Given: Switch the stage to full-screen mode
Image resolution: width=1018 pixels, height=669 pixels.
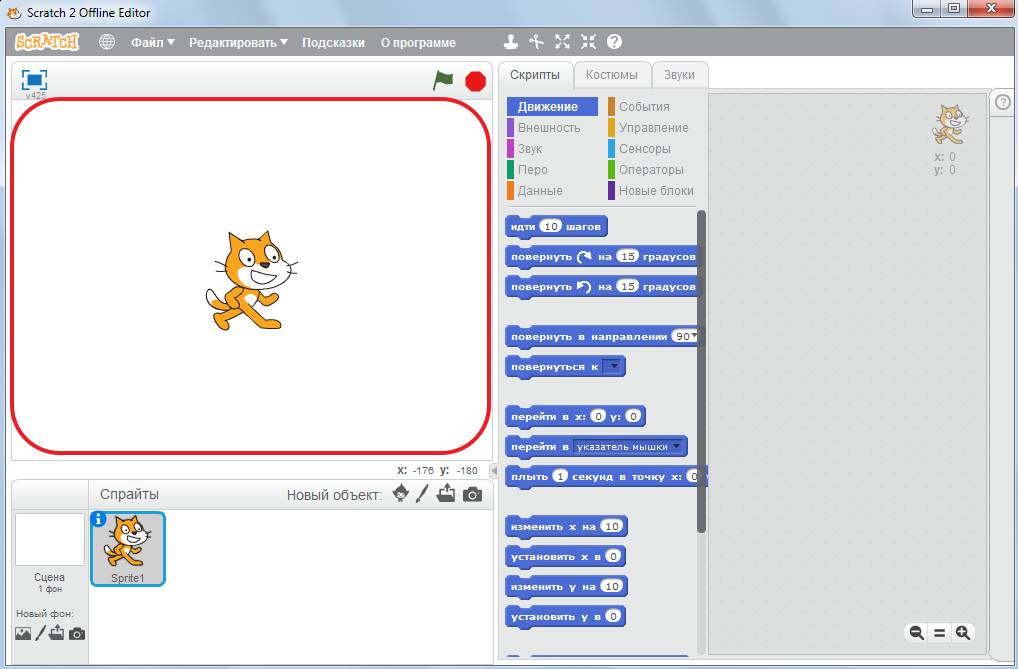Looking at the screenshot, I should (x=34, y=80).
